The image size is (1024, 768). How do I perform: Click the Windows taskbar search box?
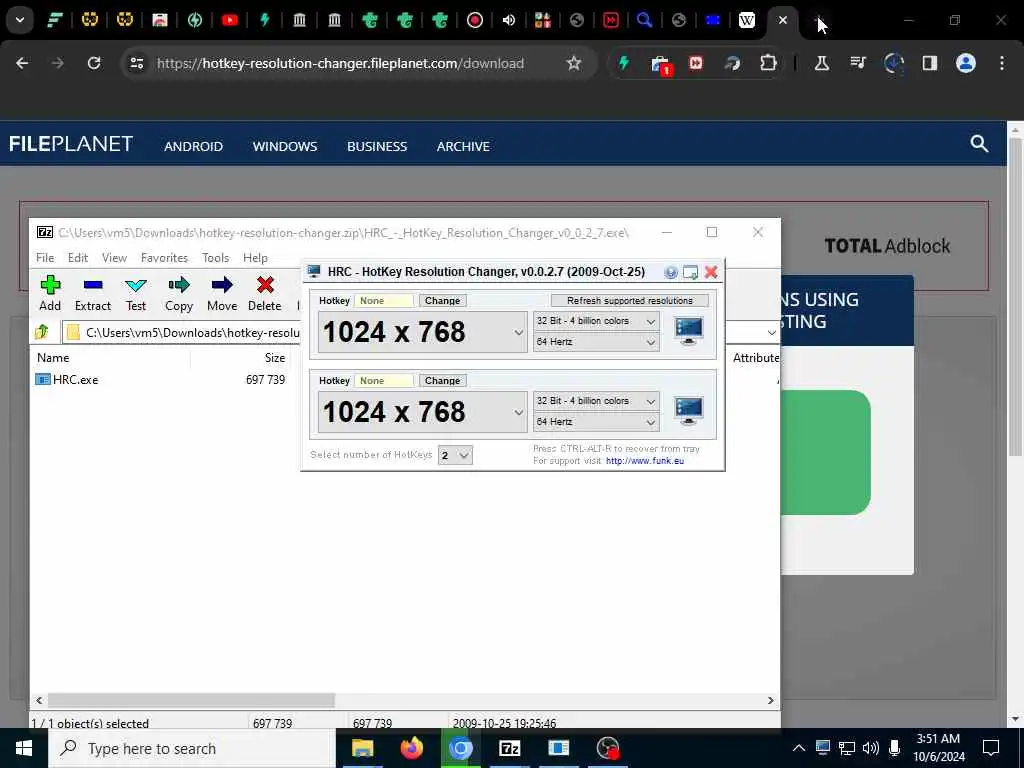coord(192,748)
